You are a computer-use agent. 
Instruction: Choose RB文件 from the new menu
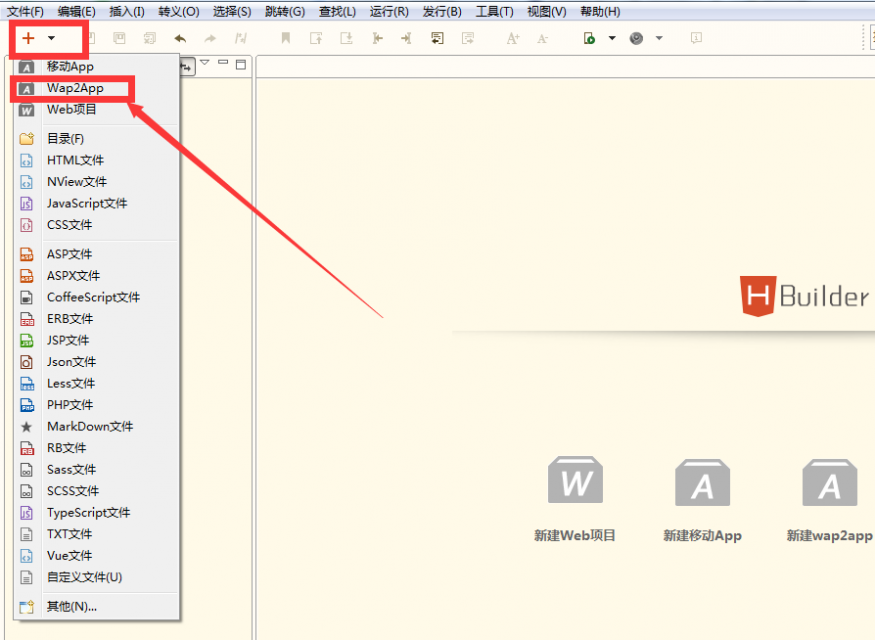[96, 448]
